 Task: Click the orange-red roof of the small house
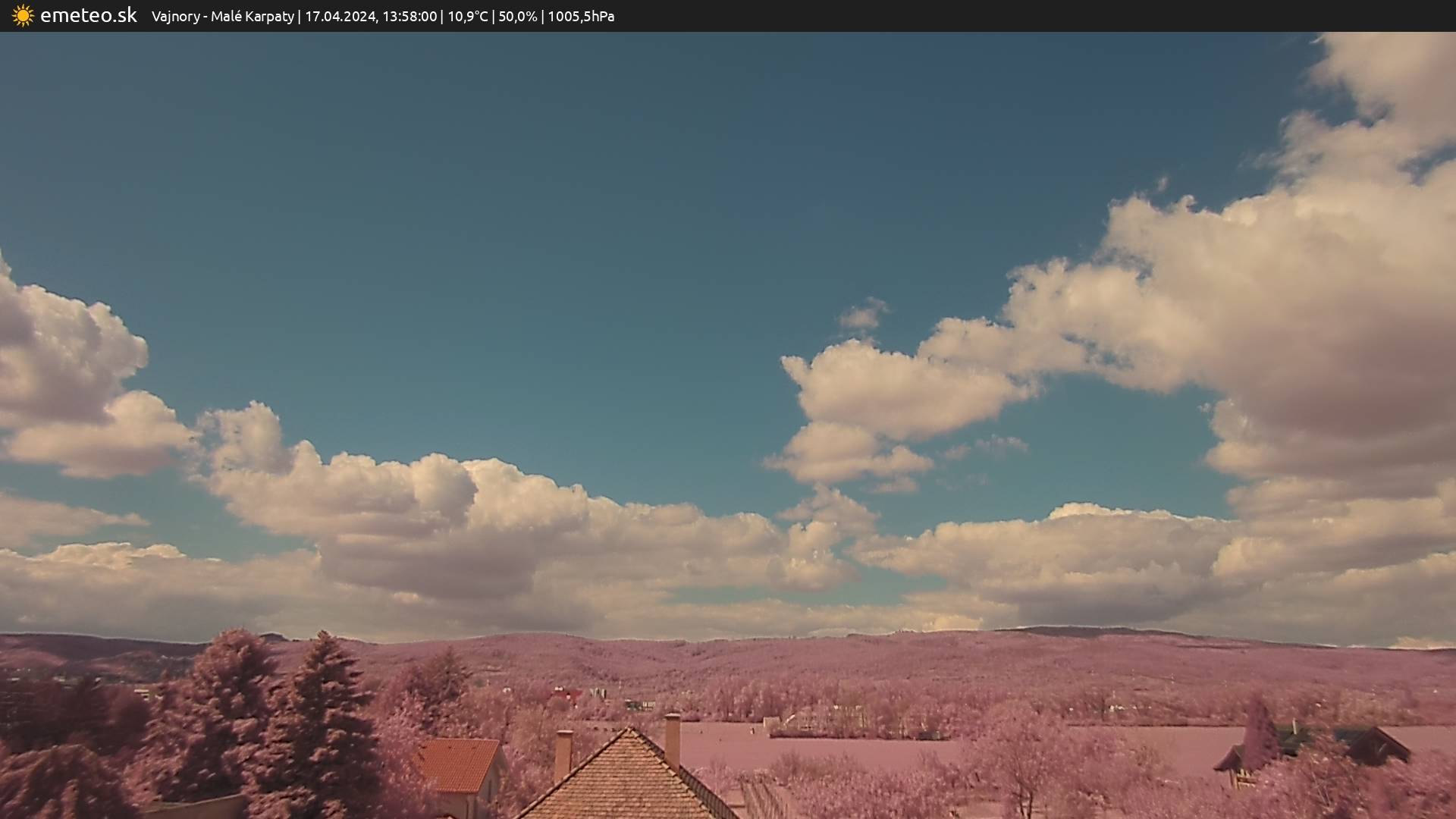(x=457, y=764)
